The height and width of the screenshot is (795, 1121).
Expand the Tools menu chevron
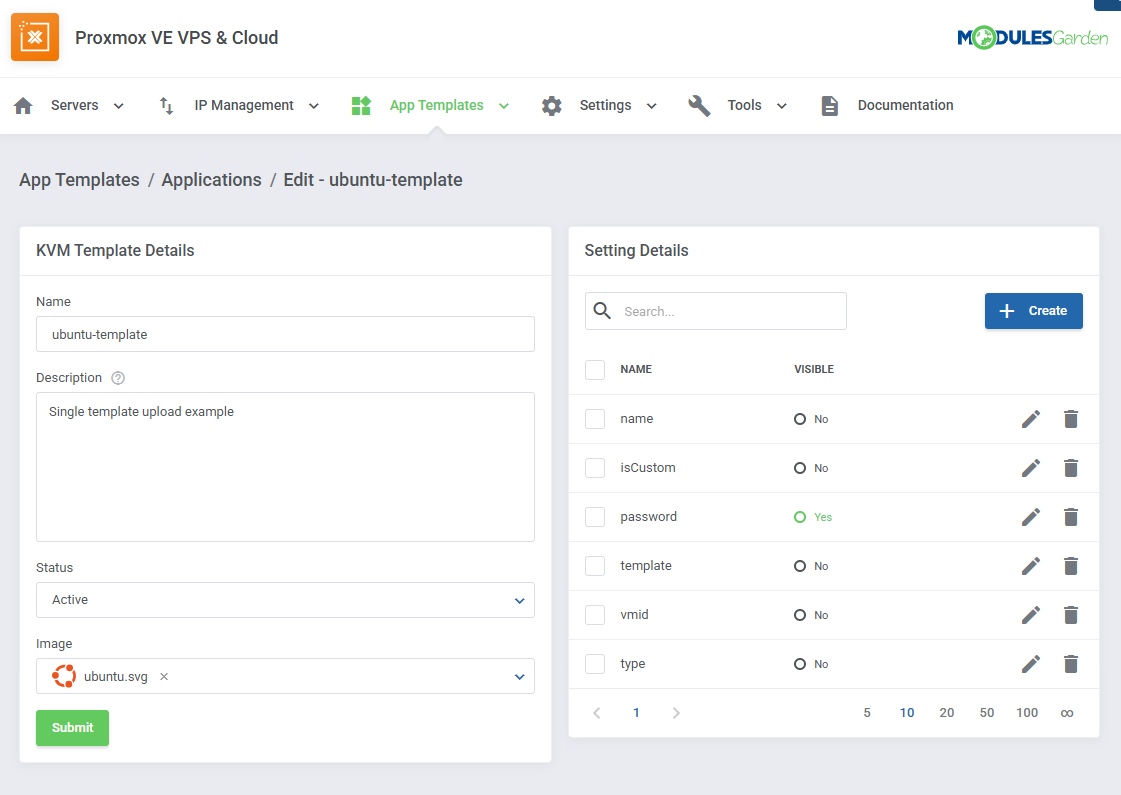point(782,106)
